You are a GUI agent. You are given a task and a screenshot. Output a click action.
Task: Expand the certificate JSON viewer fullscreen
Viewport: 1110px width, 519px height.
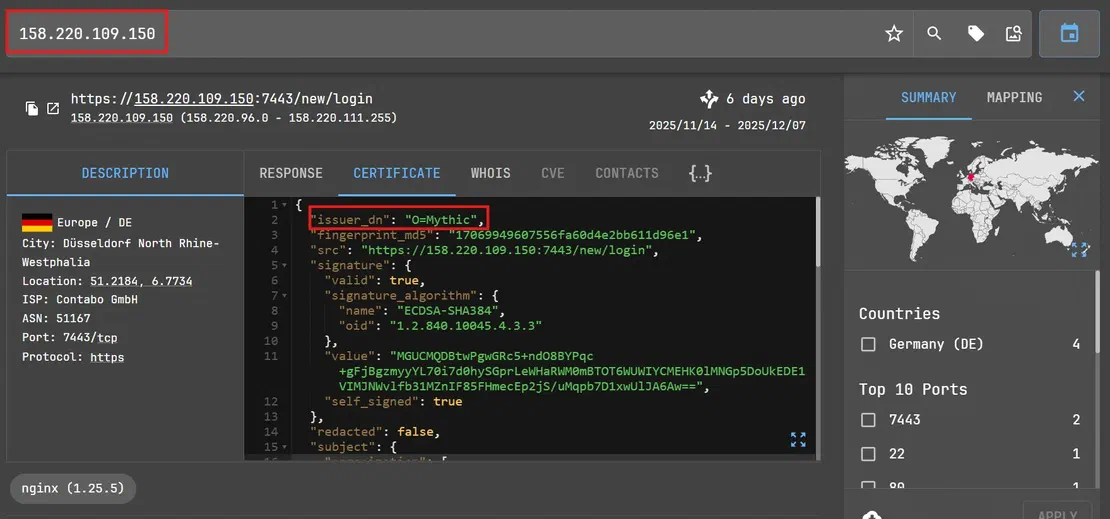798,439
